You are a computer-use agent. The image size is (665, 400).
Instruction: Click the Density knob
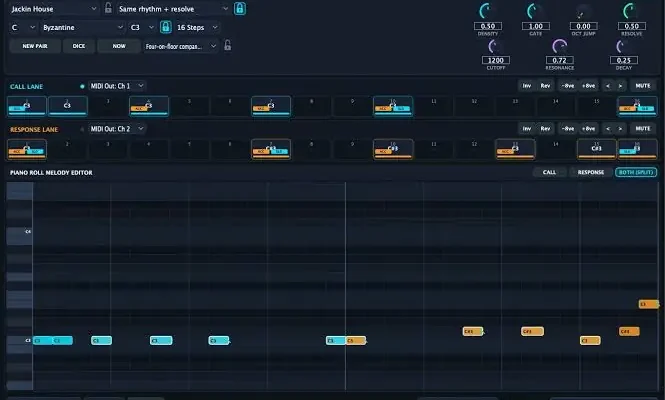487,11
